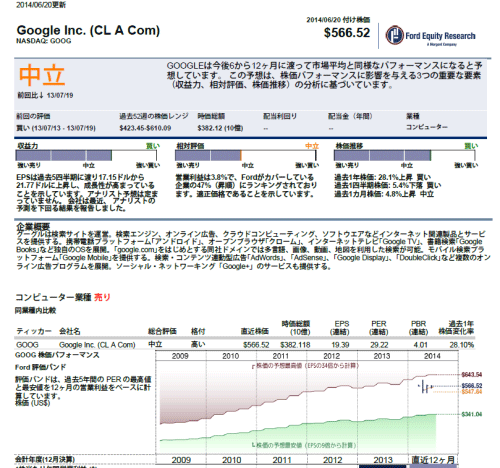Click the 直近株価 column header
This screenshot has height=468, width=500.
tap(255, 331)
